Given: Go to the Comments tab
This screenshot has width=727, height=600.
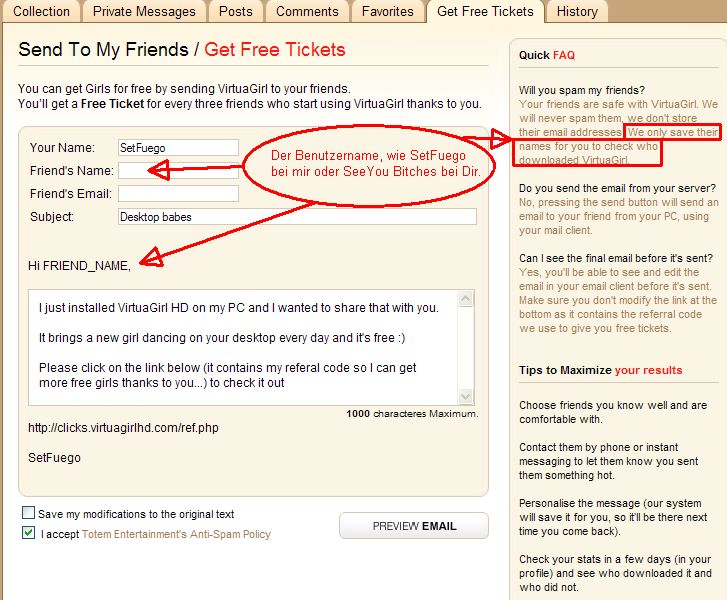Looking at the screenshot, I should point(307,11).
